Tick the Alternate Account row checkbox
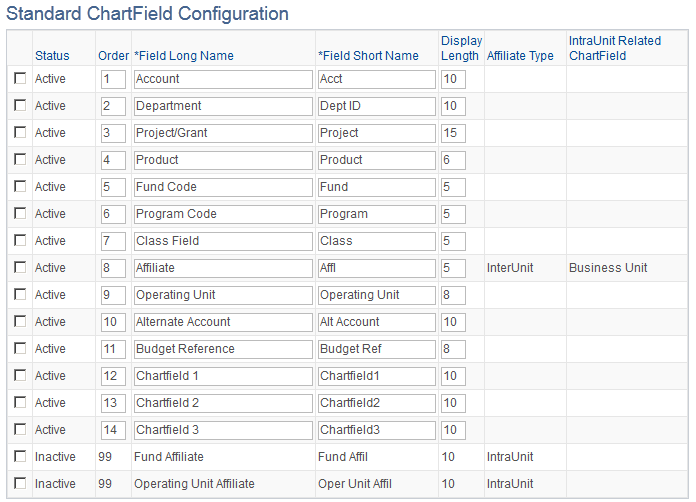The height and width of the screenshot is (502, 696). coord(20,321)
